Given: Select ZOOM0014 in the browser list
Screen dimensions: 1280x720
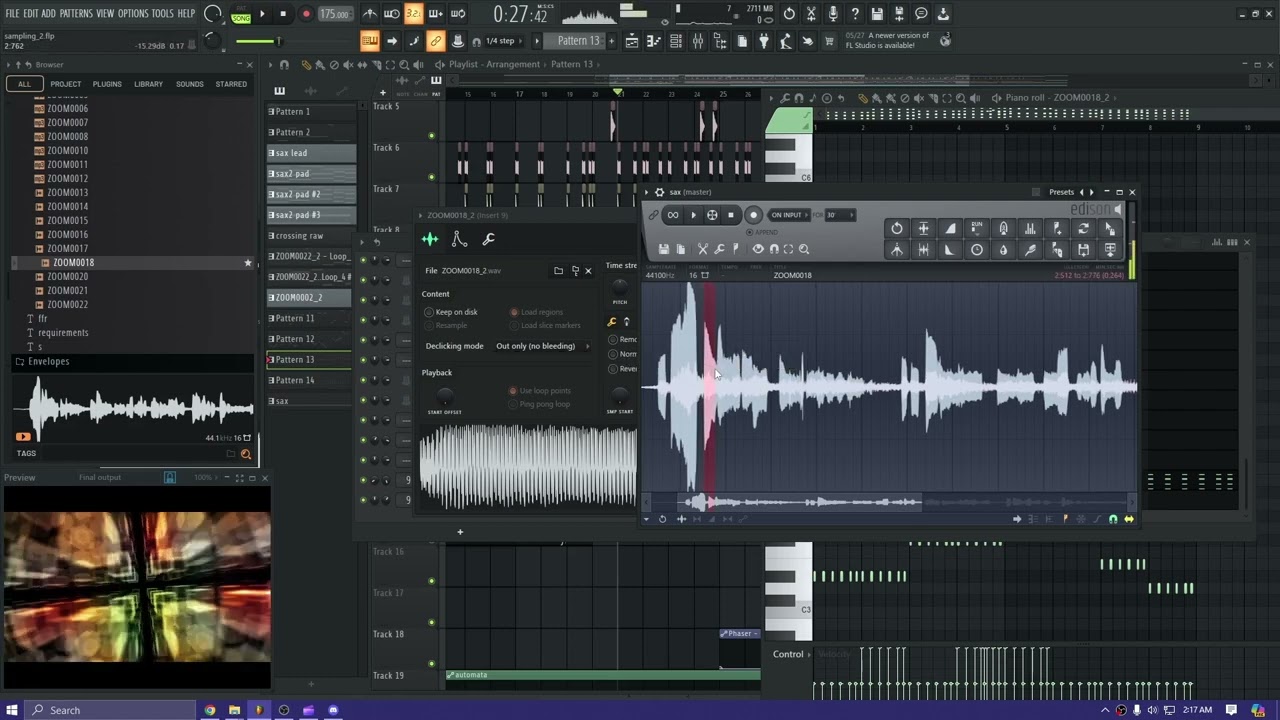Looking at the screenshot, I should (68, 207).
